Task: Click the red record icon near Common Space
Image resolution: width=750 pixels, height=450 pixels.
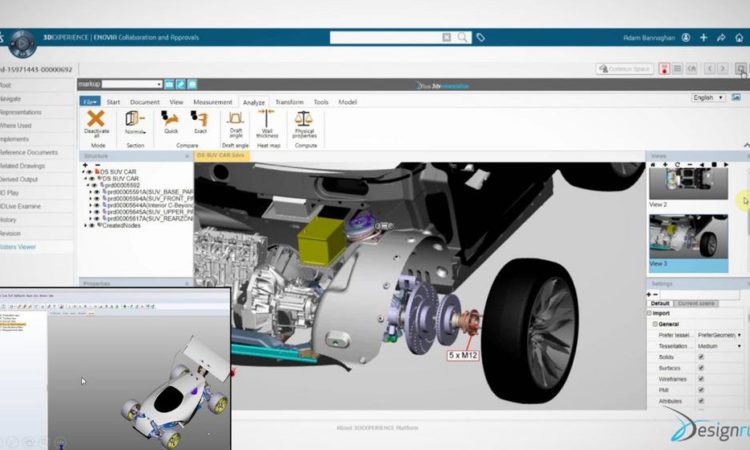Action: 664,69
